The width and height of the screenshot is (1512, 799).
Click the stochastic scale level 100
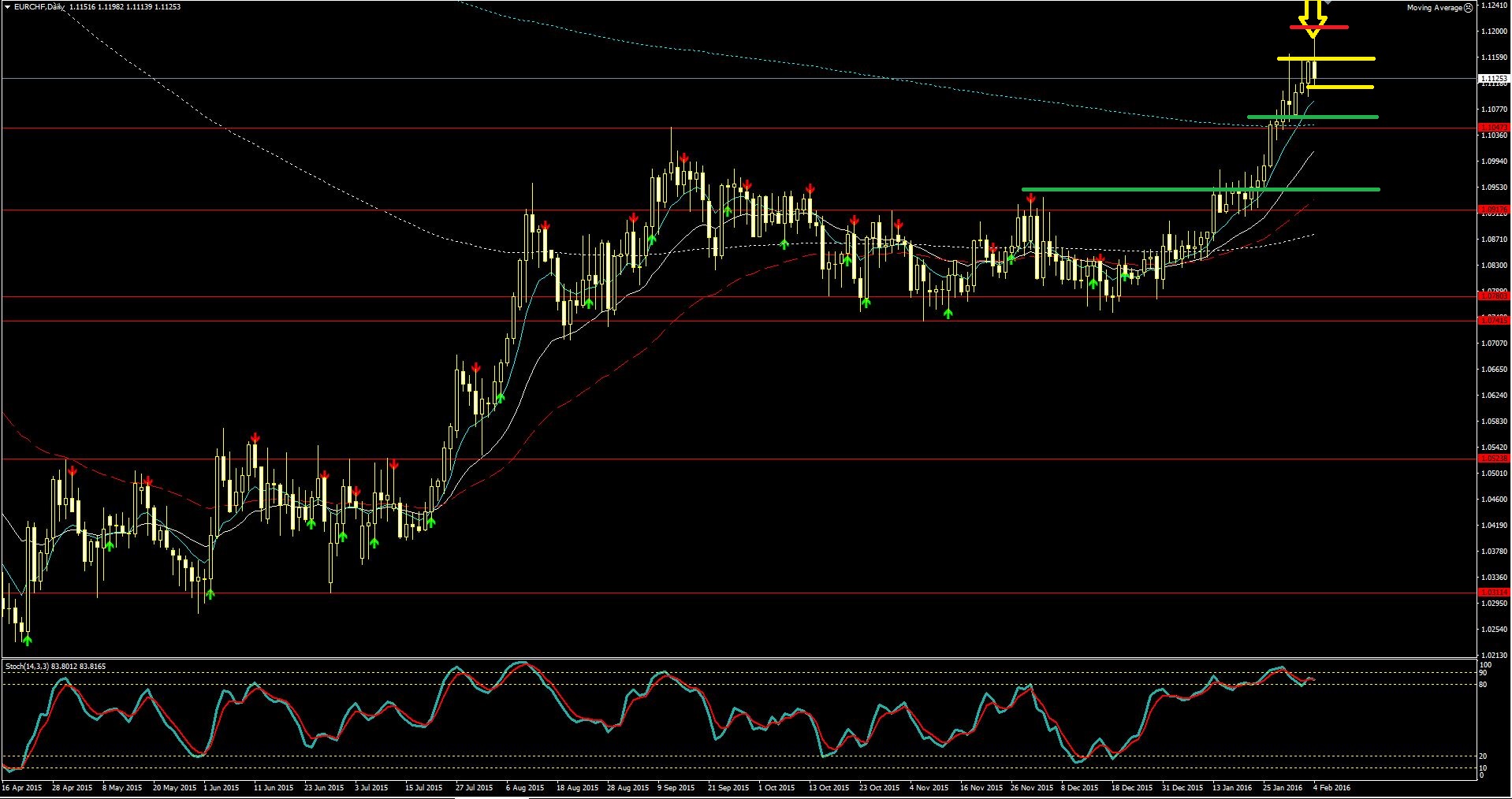1485,666
